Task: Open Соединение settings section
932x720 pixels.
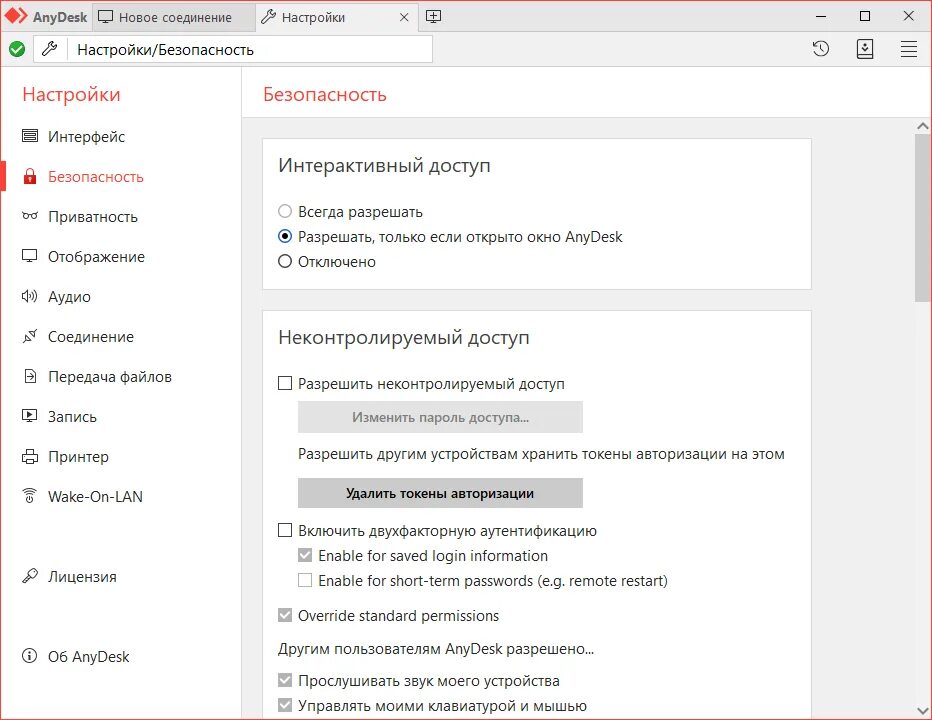Action: click(x=91, y=337)
